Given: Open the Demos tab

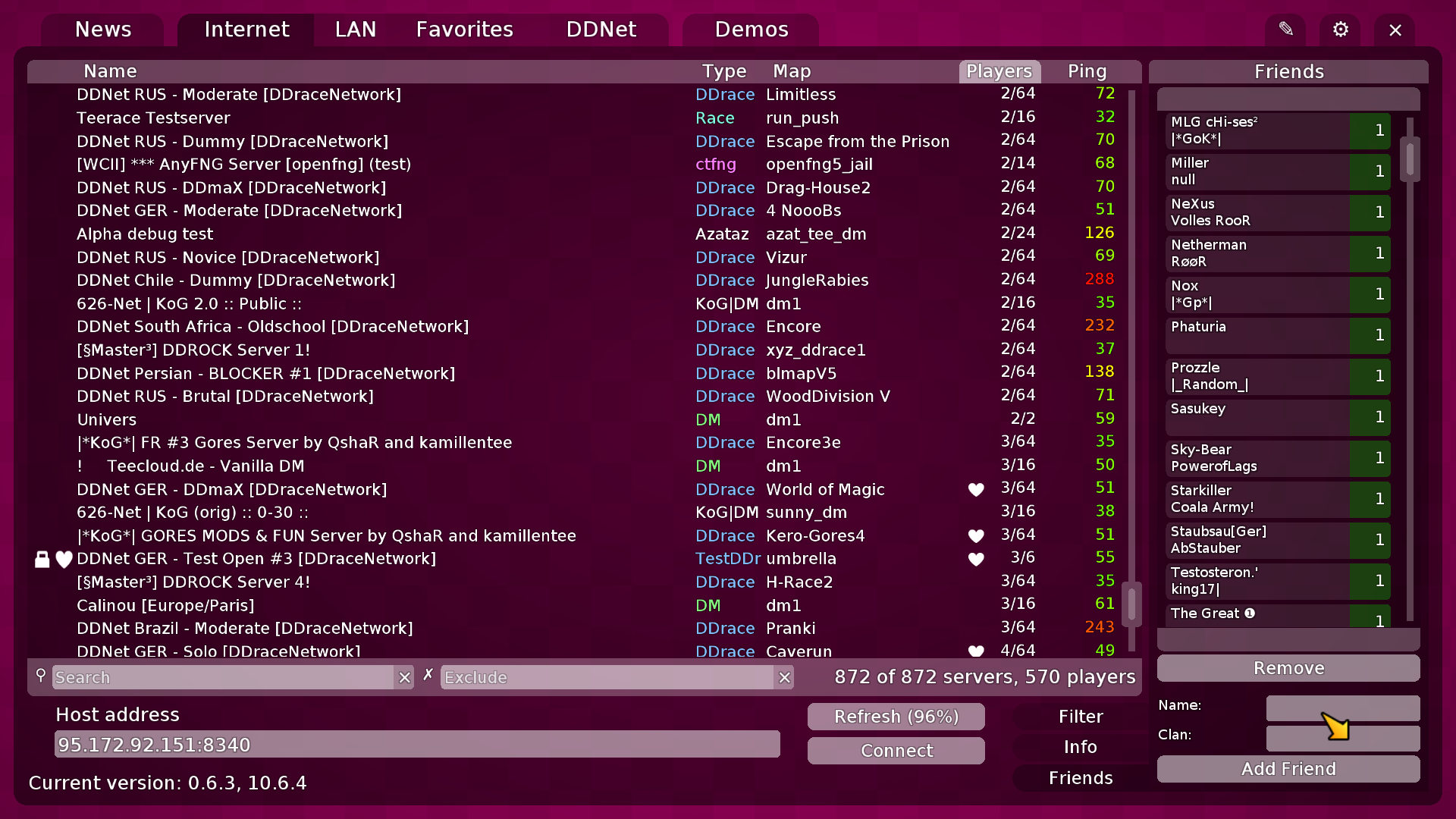Looking at the screenshot, I should tap(751, 30).
